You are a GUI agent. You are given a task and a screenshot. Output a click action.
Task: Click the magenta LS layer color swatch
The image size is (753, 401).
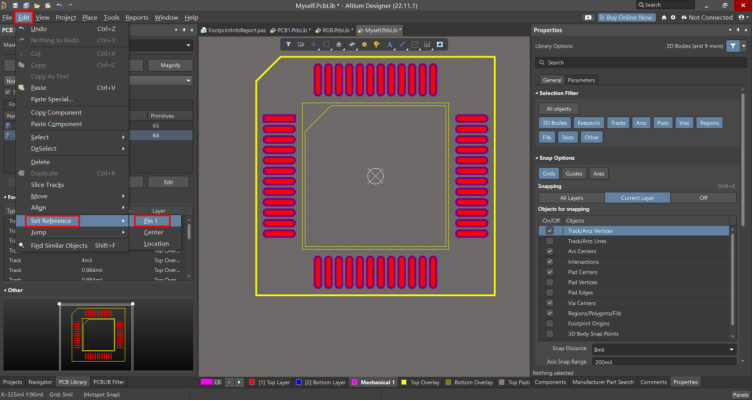point(207,382)
